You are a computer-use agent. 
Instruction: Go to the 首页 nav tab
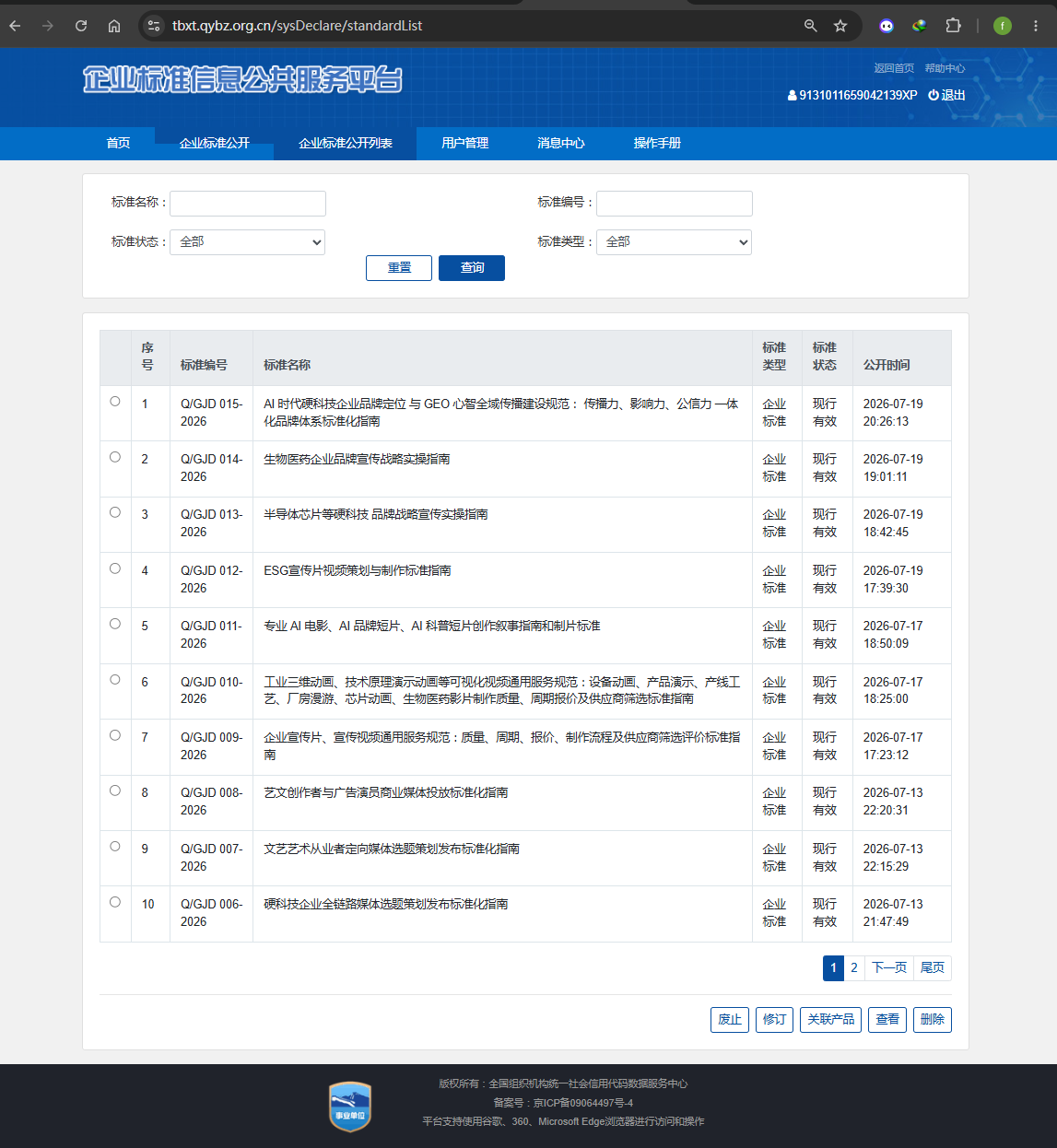coord(118,143)
